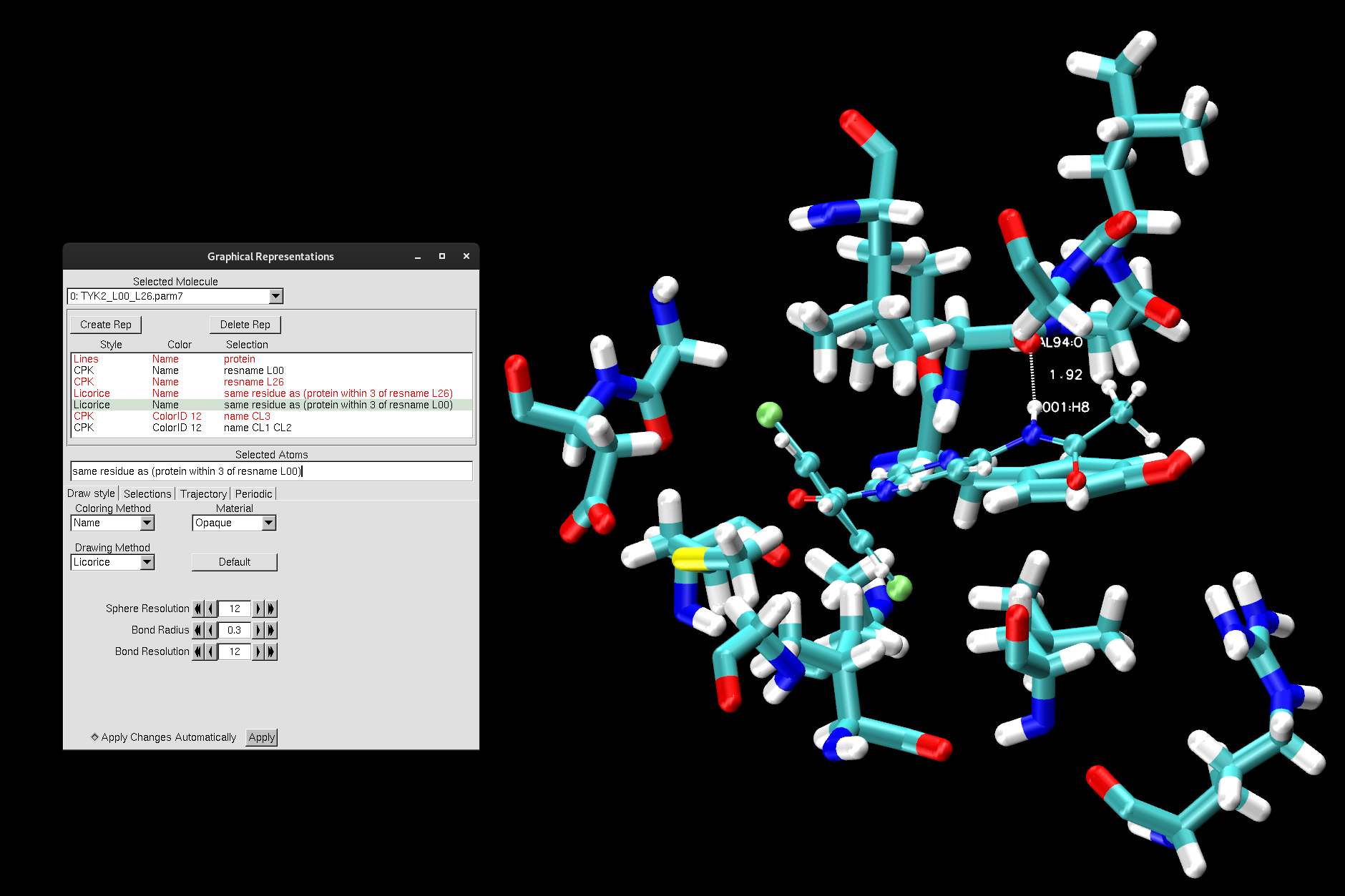Decrease Bond Radius using the single left arrow
The image size is (1345, 896).
pos(211,630)
